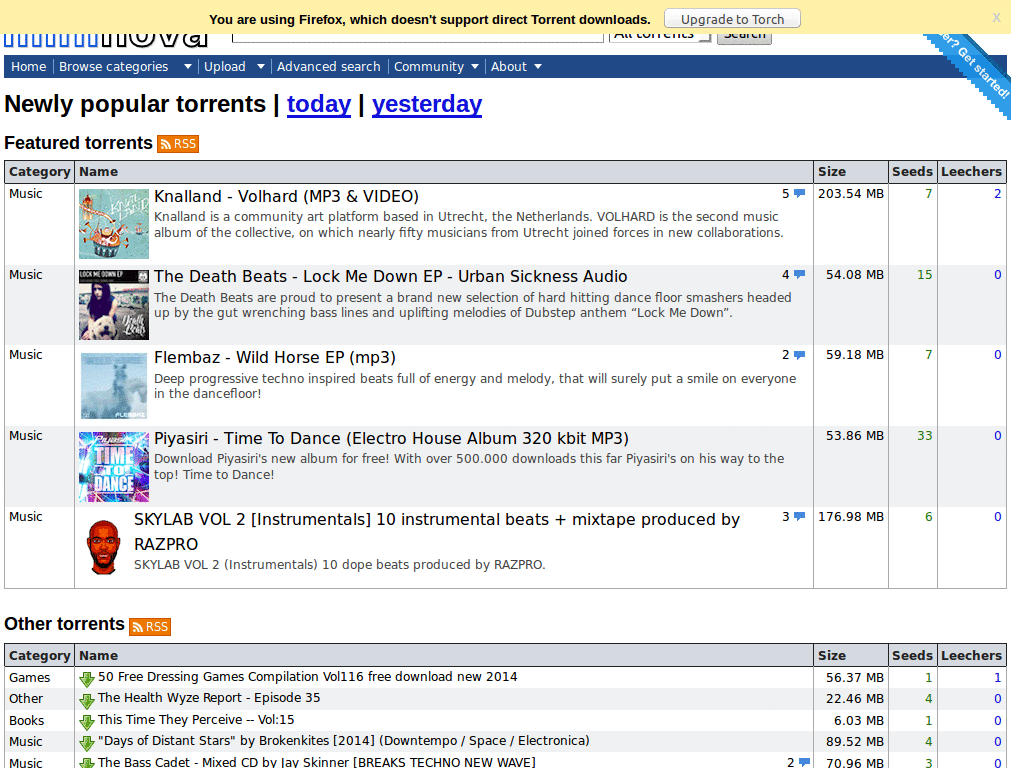The height and width of the screenshot is (768, 1024).
Task: Expand the Community dropdown menu
Action: tap(473, 67)
